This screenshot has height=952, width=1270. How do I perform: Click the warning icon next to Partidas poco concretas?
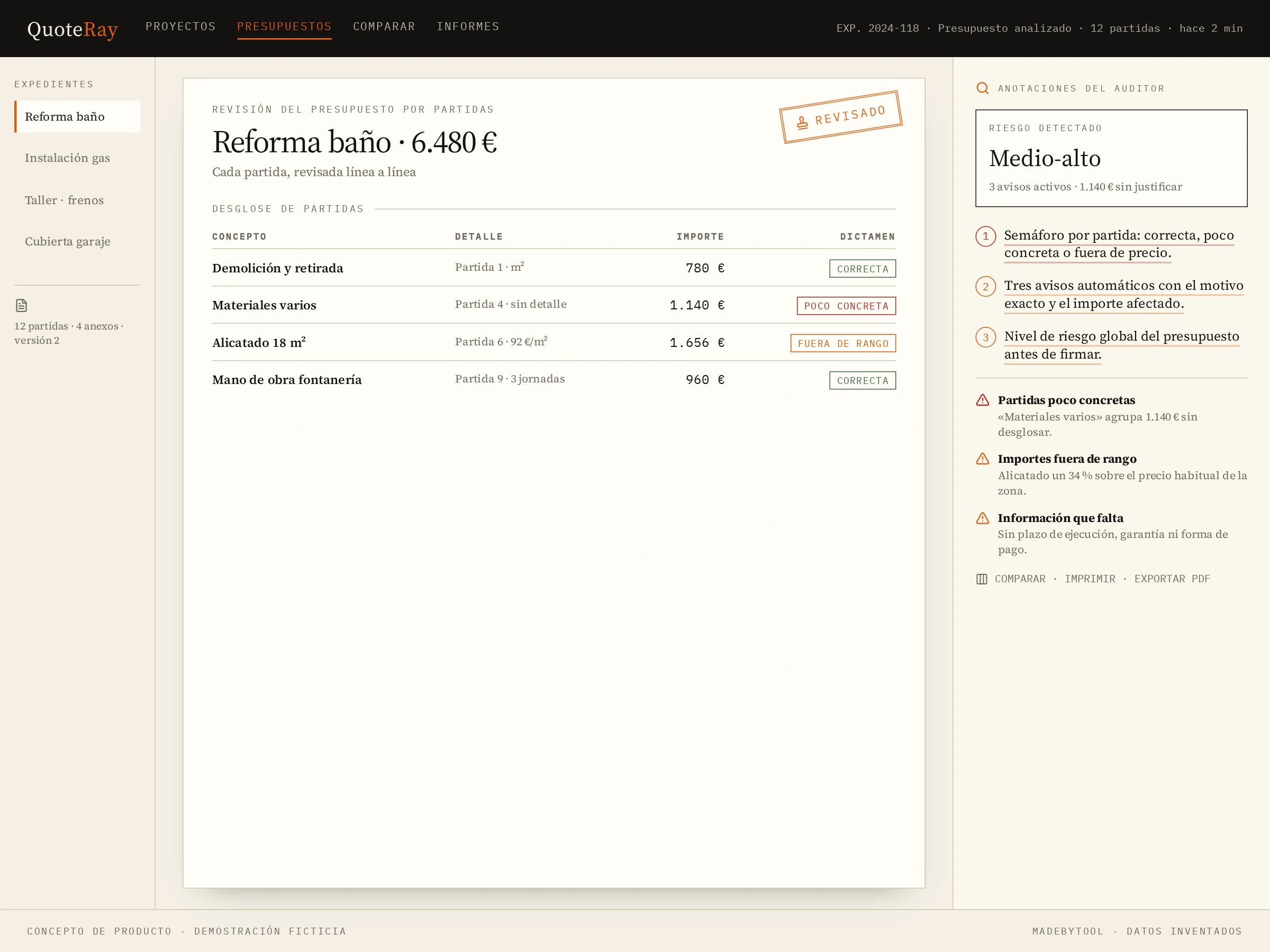[x=982, y=400]
